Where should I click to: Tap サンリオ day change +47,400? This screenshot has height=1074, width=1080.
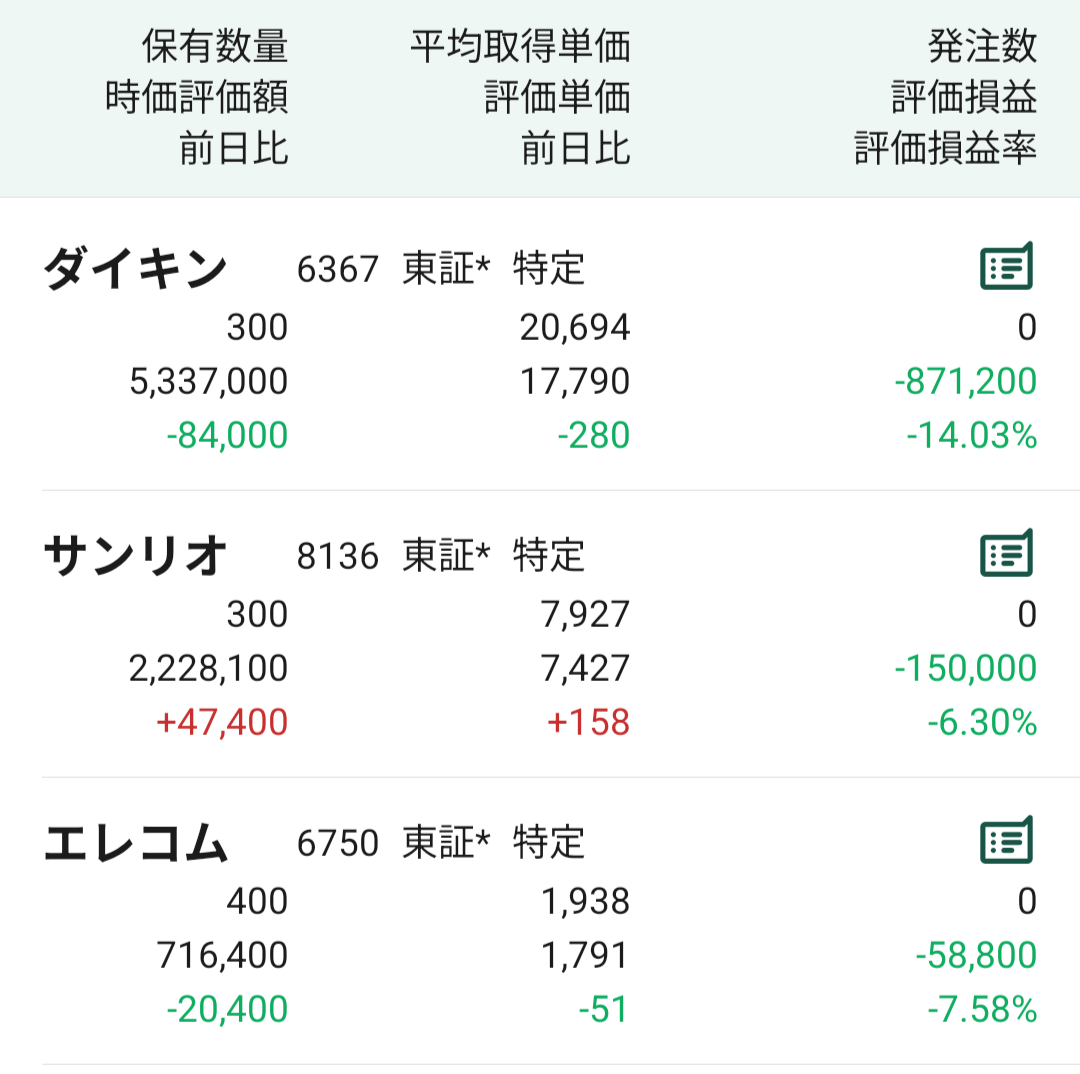pos(222,722)
